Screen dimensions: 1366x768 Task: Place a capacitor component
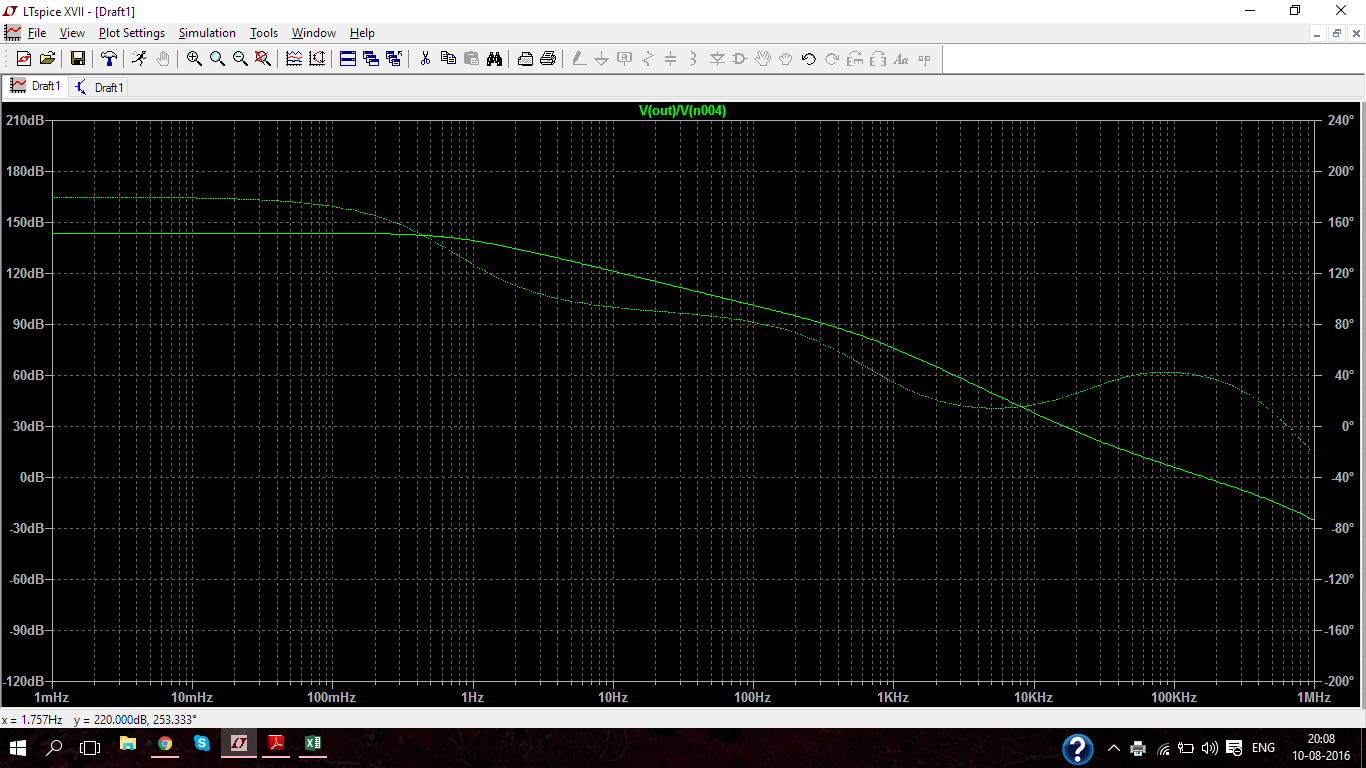670,59
